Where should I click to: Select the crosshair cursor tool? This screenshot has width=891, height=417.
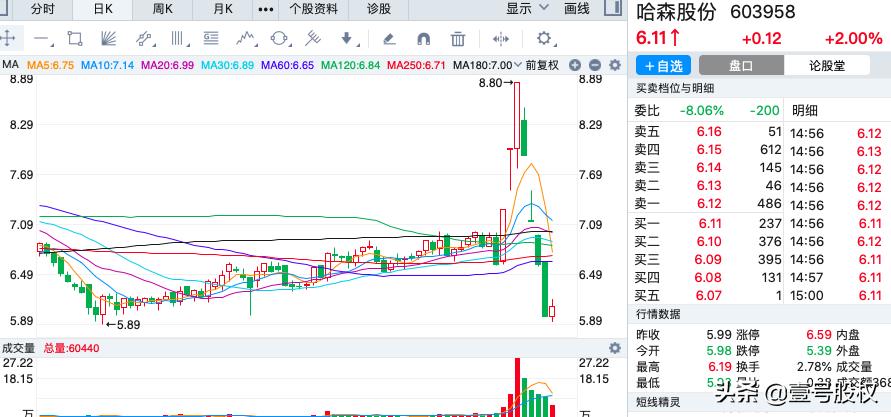click(9, 39)
